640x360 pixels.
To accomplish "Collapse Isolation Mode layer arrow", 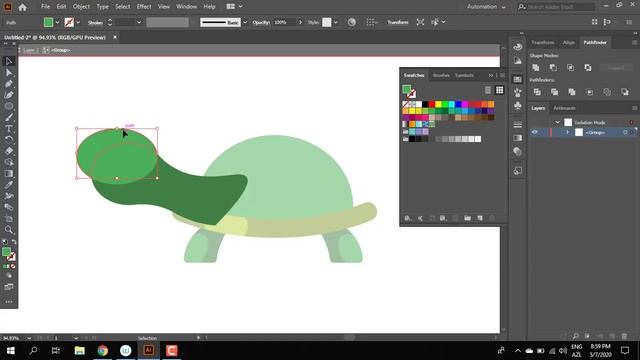I will tap(558, 122).
